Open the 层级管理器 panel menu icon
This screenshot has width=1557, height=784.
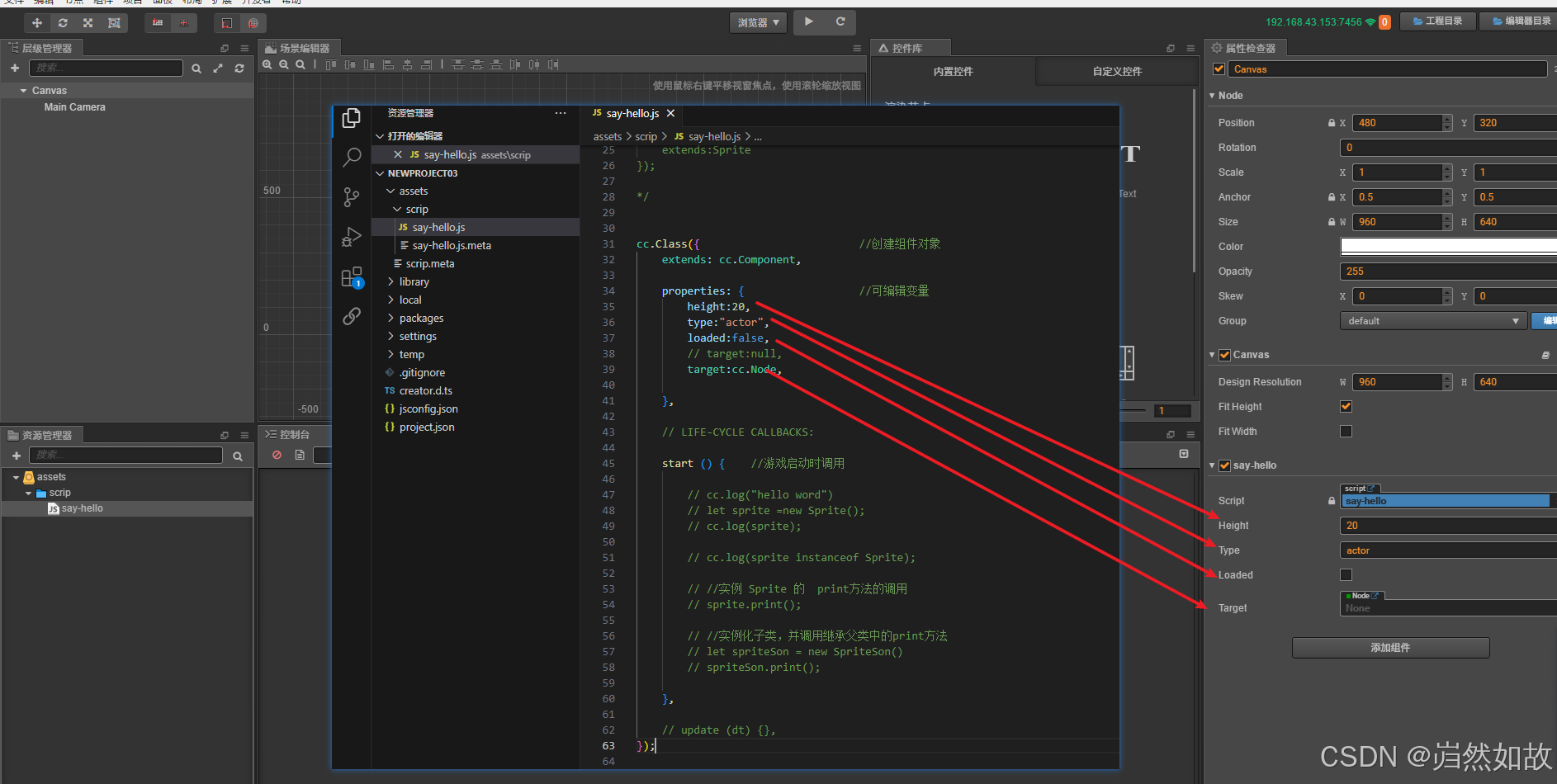click(244, 48)
